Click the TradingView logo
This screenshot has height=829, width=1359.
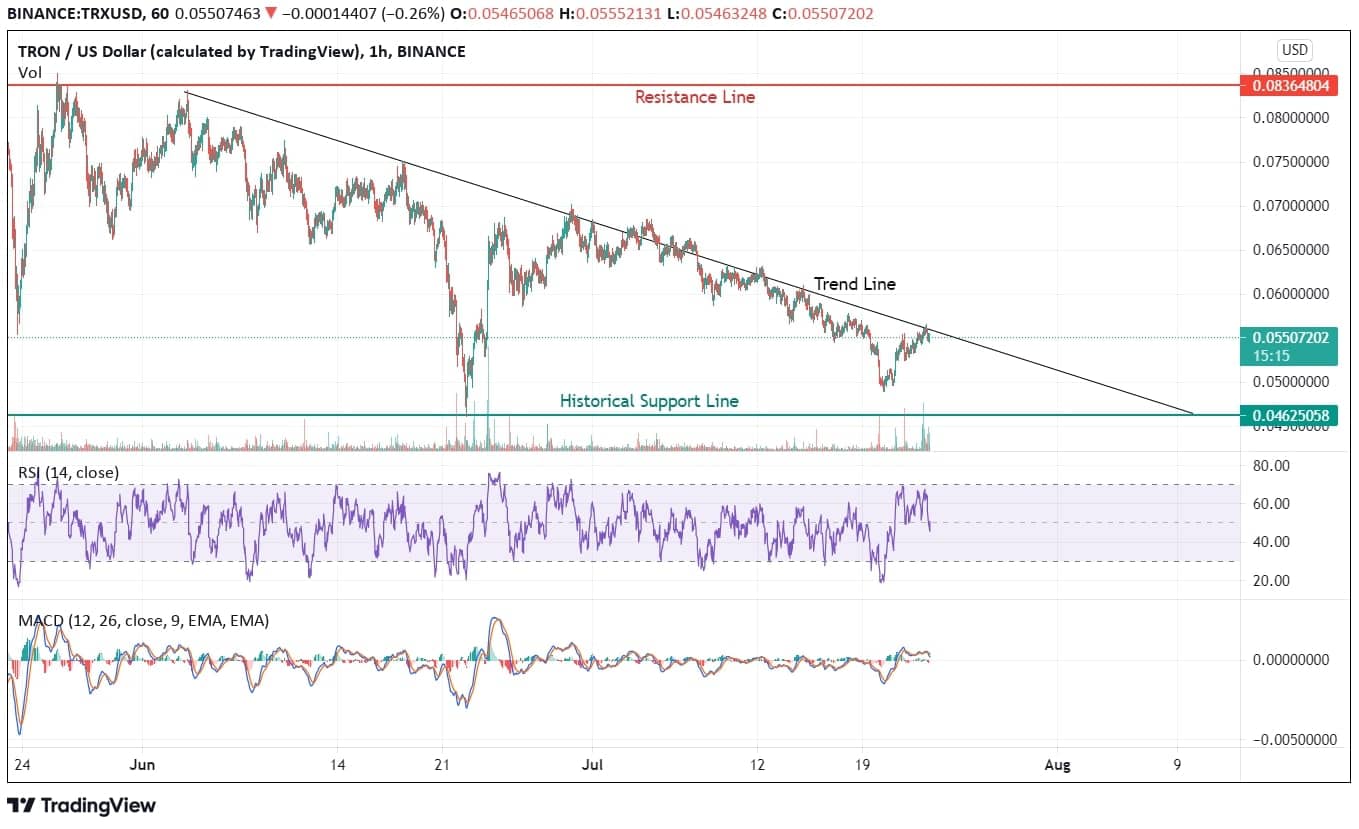coord(82,805)
